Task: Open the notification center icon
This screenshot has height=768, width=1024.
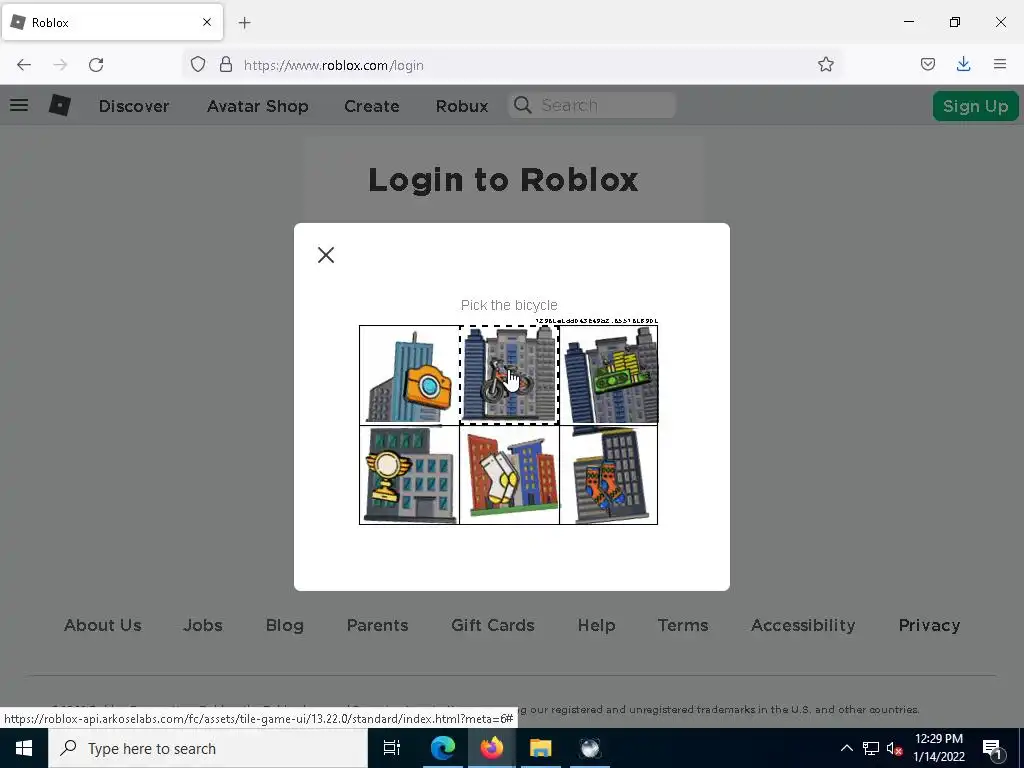Action: click(993, 748)
